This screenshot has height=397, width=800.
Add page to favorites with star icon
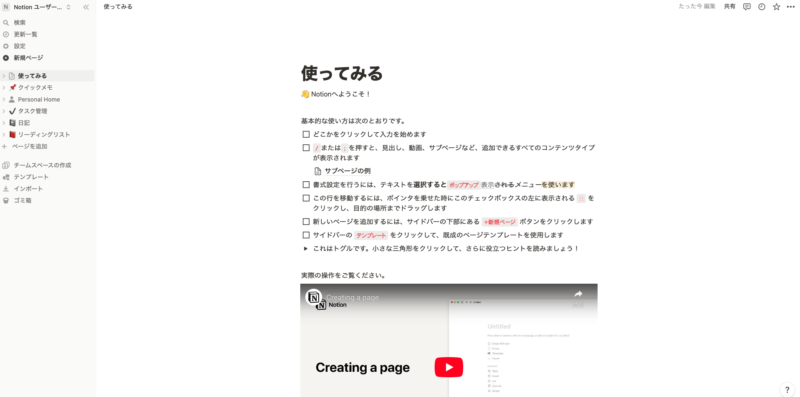coord(777,7)
